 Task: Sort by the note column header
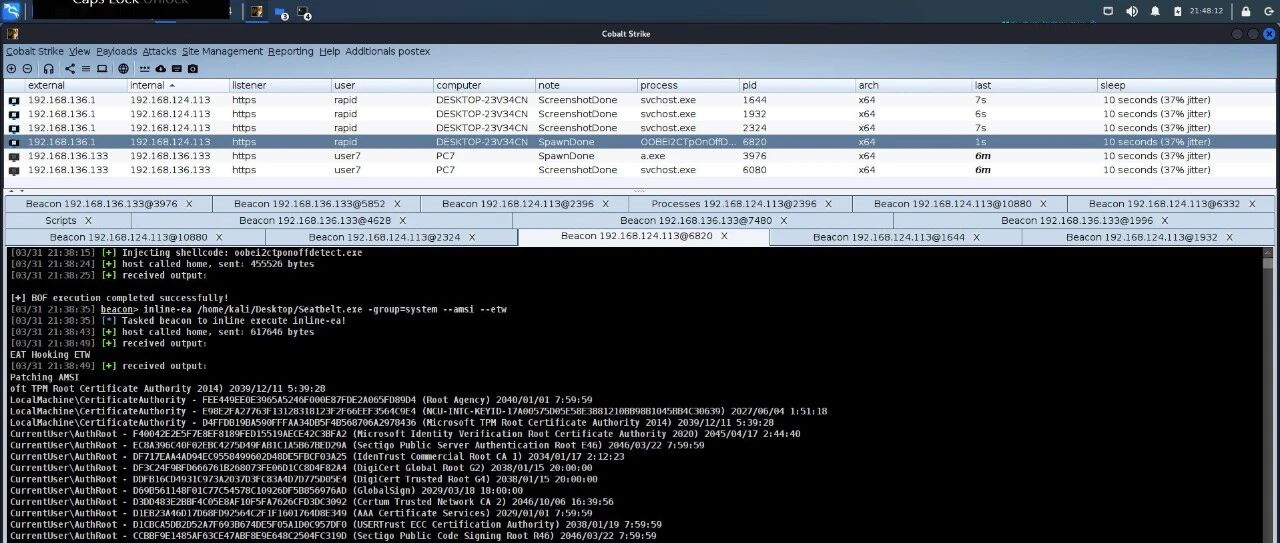coord(585,85)
